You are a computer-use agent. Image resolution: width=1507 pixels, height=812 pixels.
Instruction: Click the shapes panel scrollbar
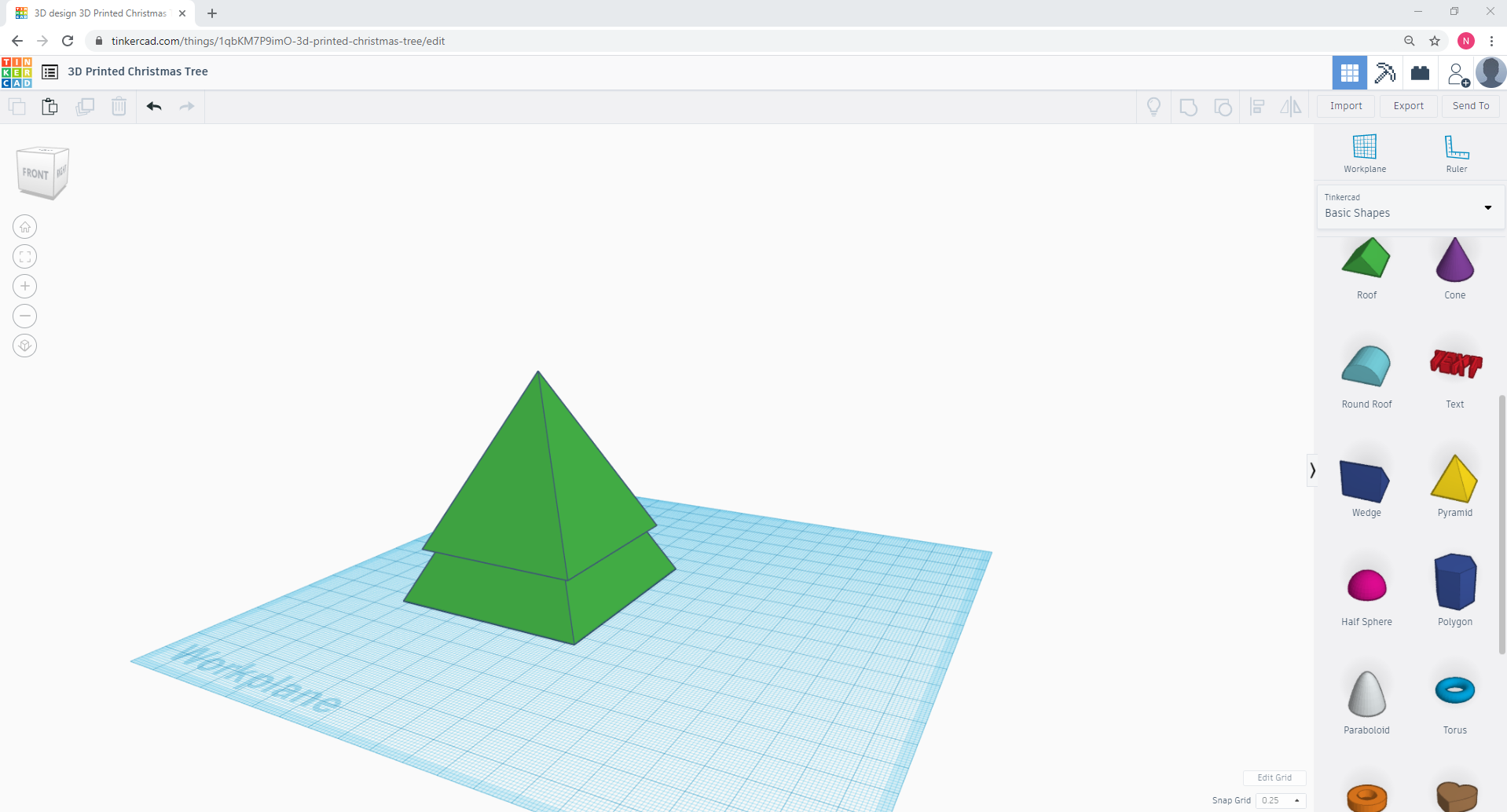[x=1501, y=525]
